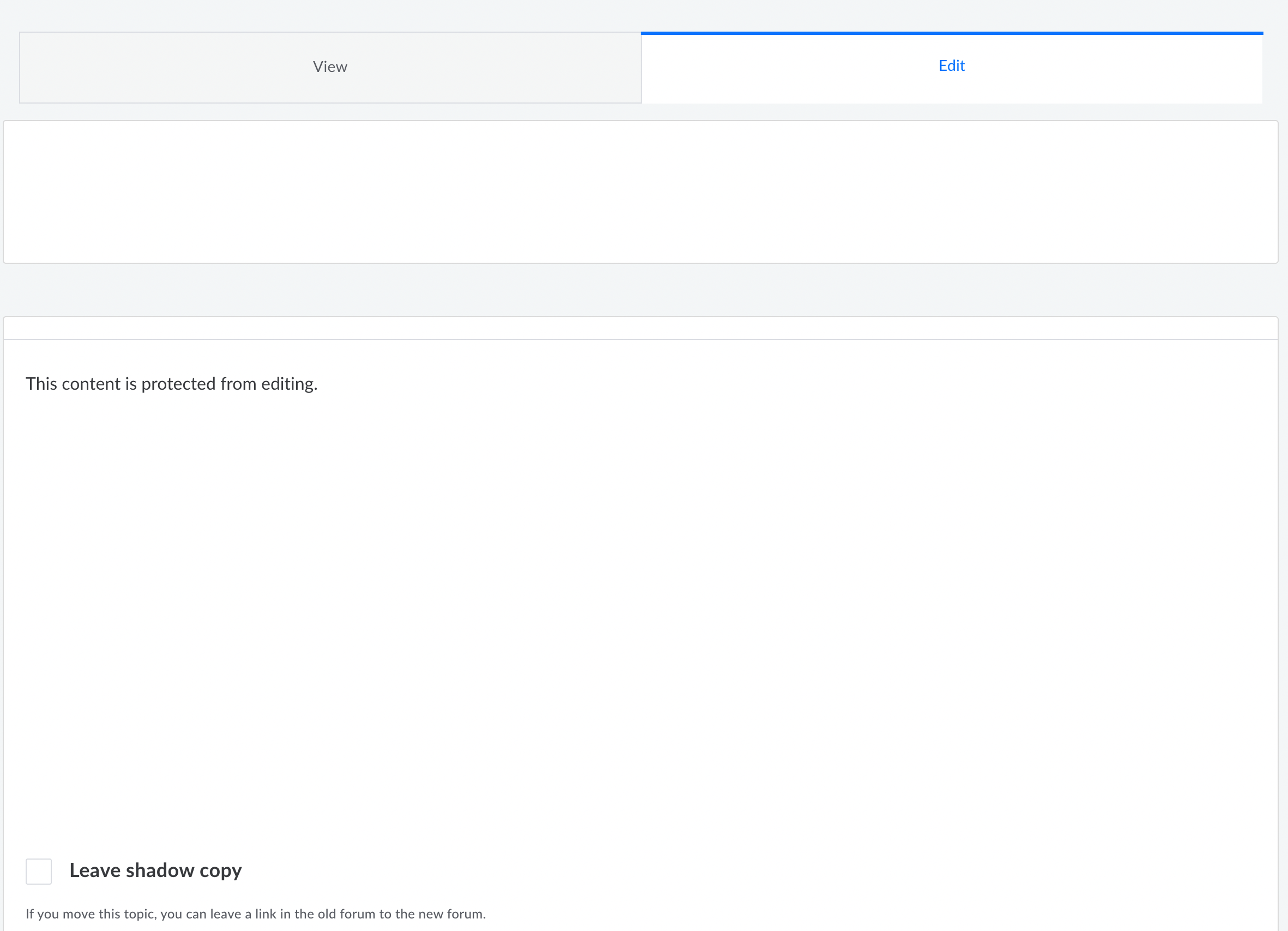Click inside the empty top white panel

[x=641, y=192]
